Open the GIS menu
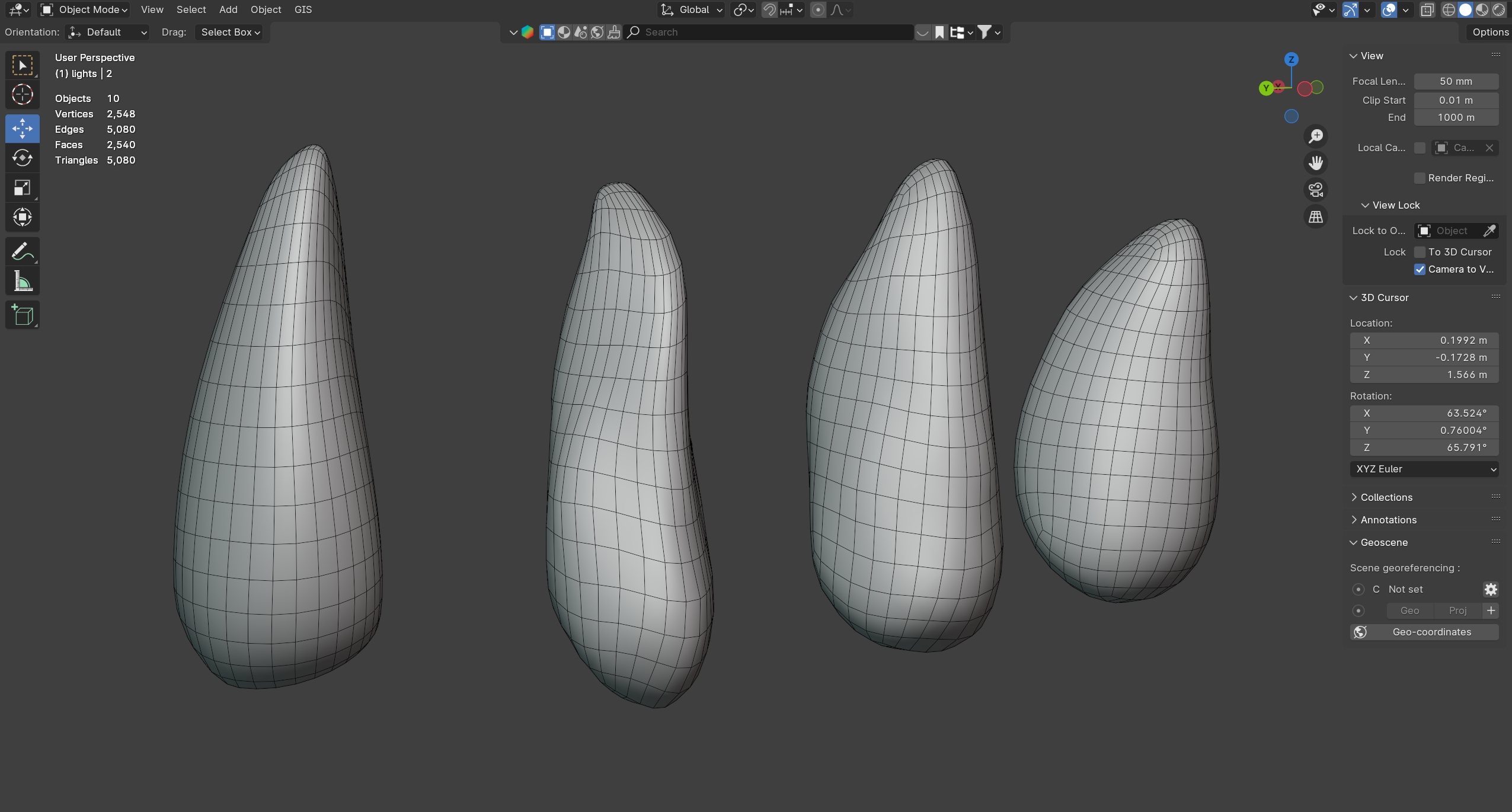The height and width of the screenshot is (812, 1512). (x=303, y=9)
